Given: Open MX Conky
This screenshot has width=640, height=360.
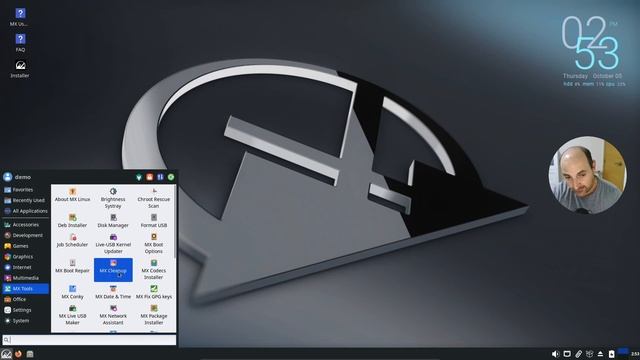Looking at the screenshot, I should point(72,292).
